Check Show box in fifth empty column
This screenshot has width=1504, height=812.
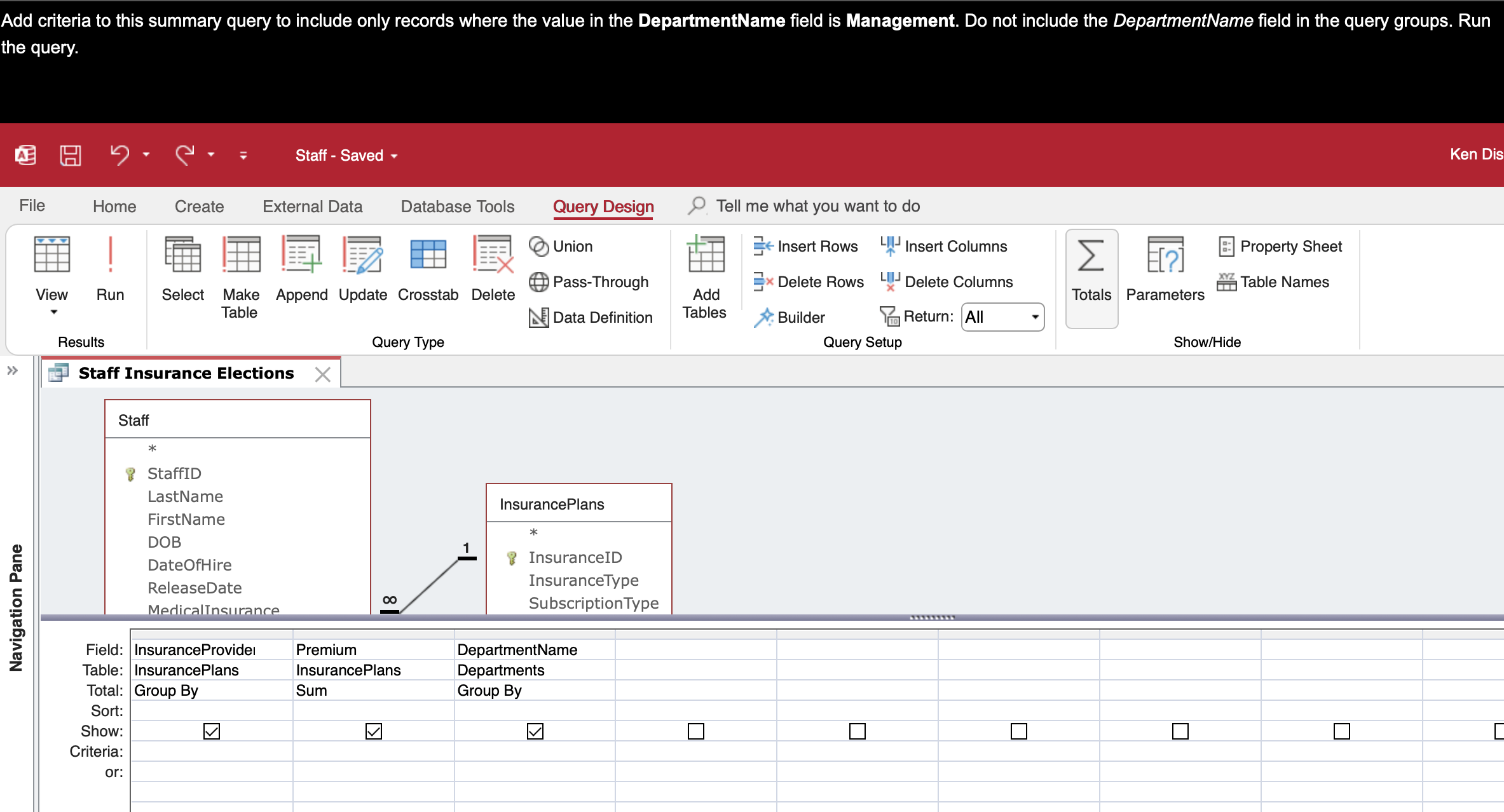point(858,731)
